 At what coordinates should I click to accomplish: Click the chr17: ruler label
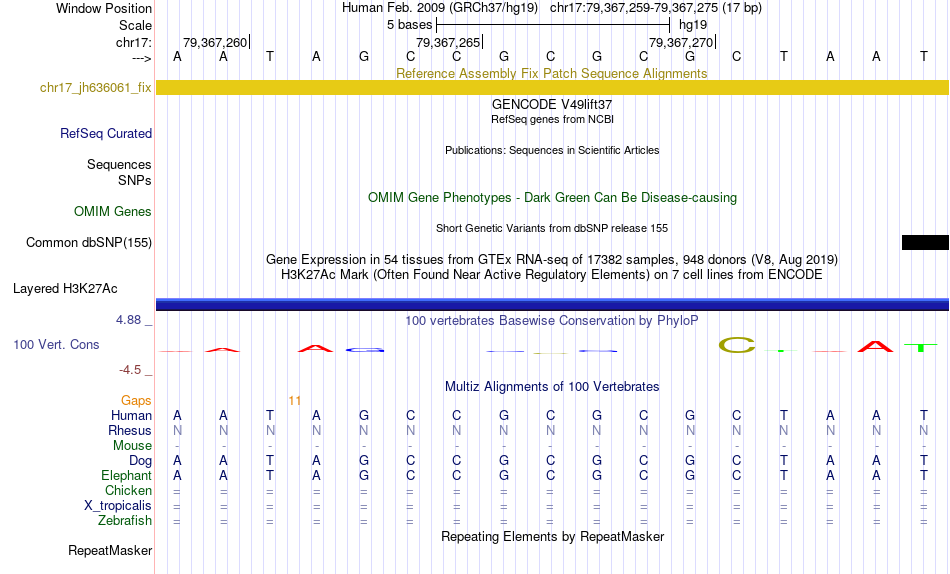click(134, 42)
